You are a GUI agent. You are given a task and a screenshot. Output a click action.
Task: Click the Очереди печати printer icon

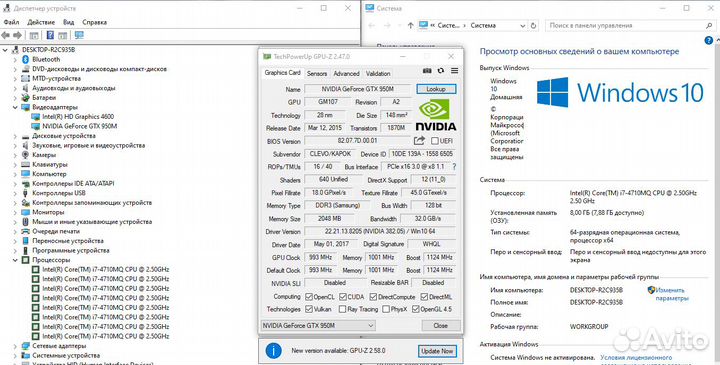(26, 231)
